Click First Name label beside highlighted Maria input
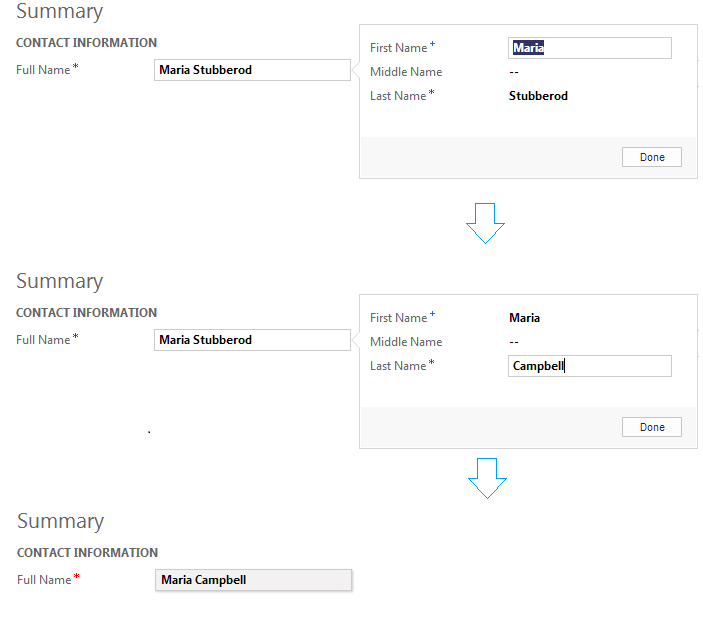The height and width of the screenshot is (623, 703). pyautogui.click(x=398, y=48)
